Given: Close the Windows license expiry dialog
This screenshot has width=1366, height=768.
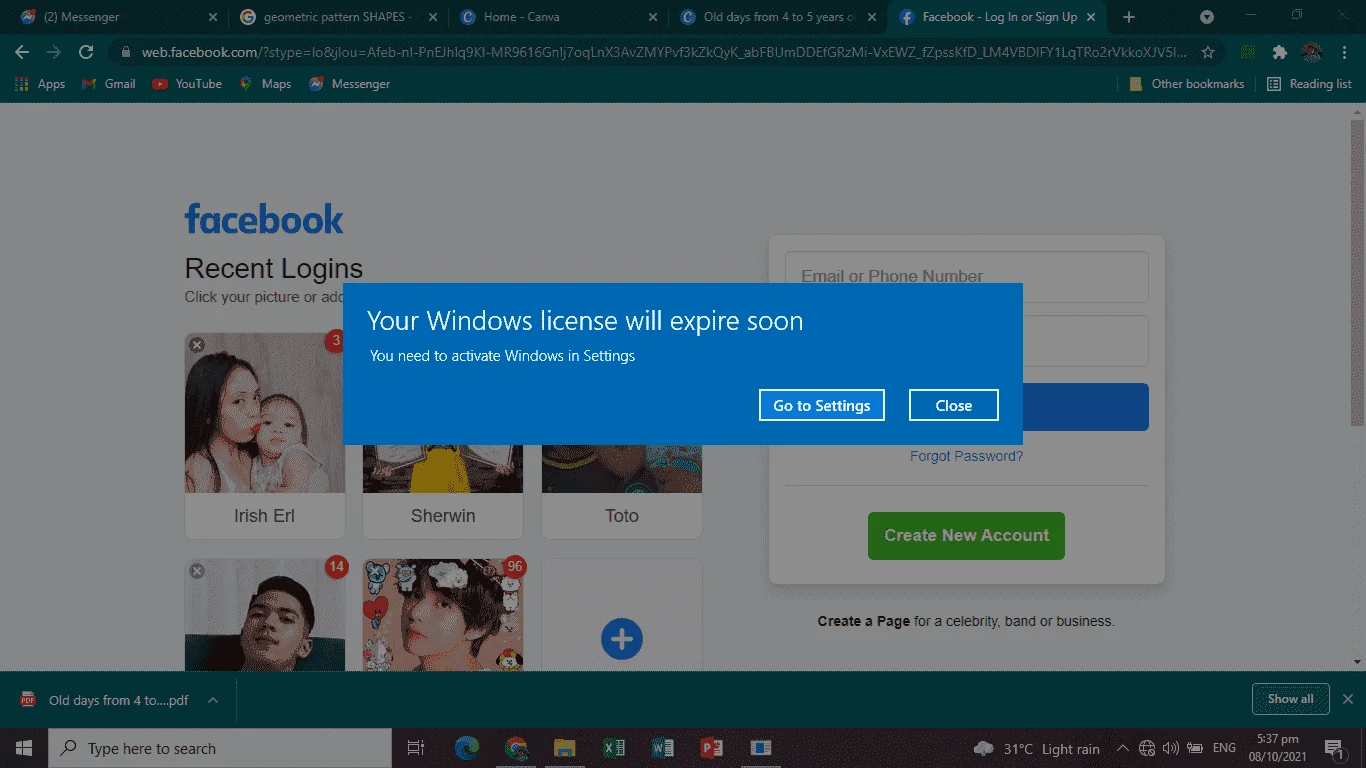Looking at the screenshot, I should coord(954,405).
